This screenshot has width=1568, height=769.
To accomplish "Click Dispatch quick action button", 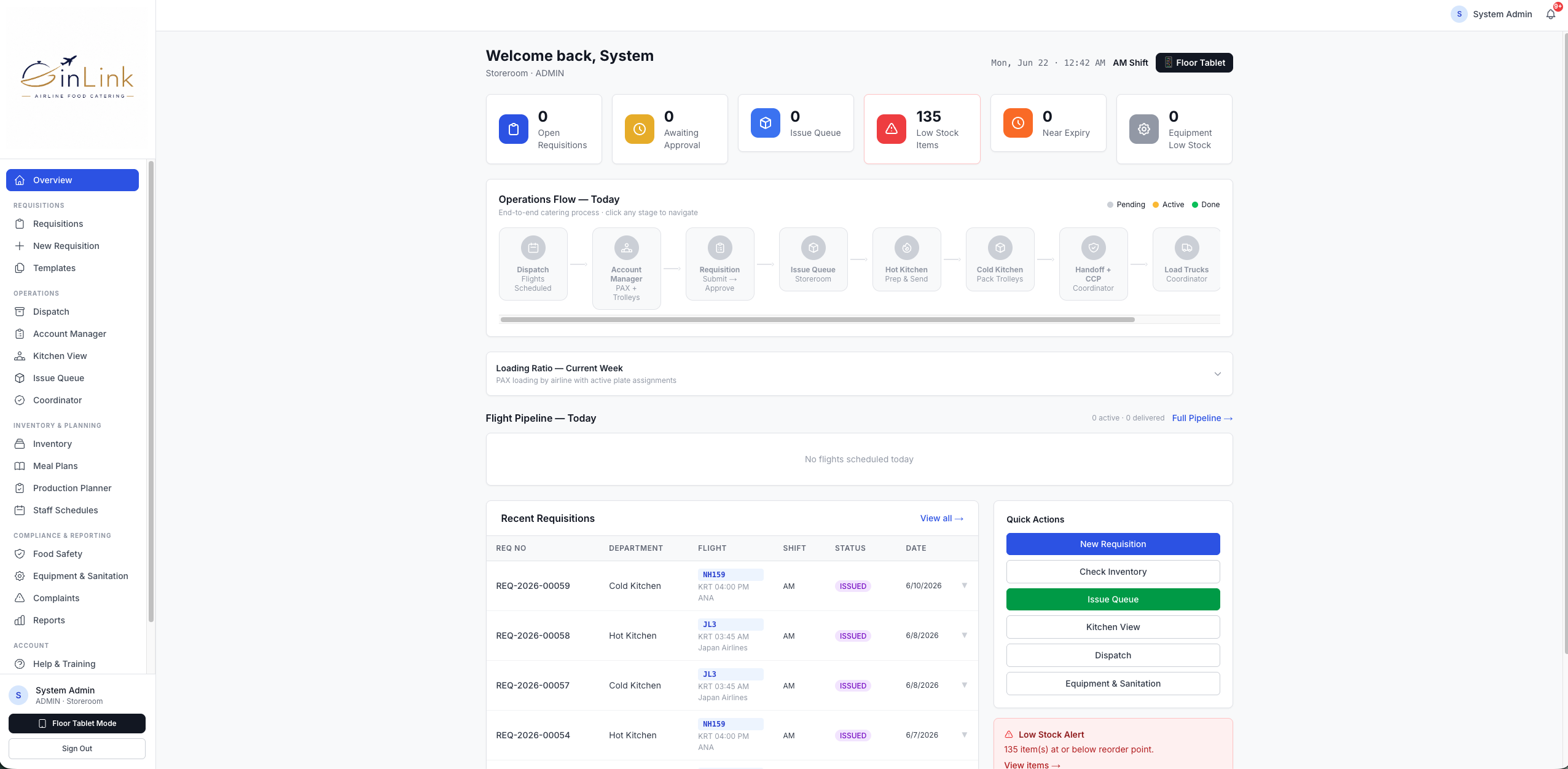I will click(1113, 655).
